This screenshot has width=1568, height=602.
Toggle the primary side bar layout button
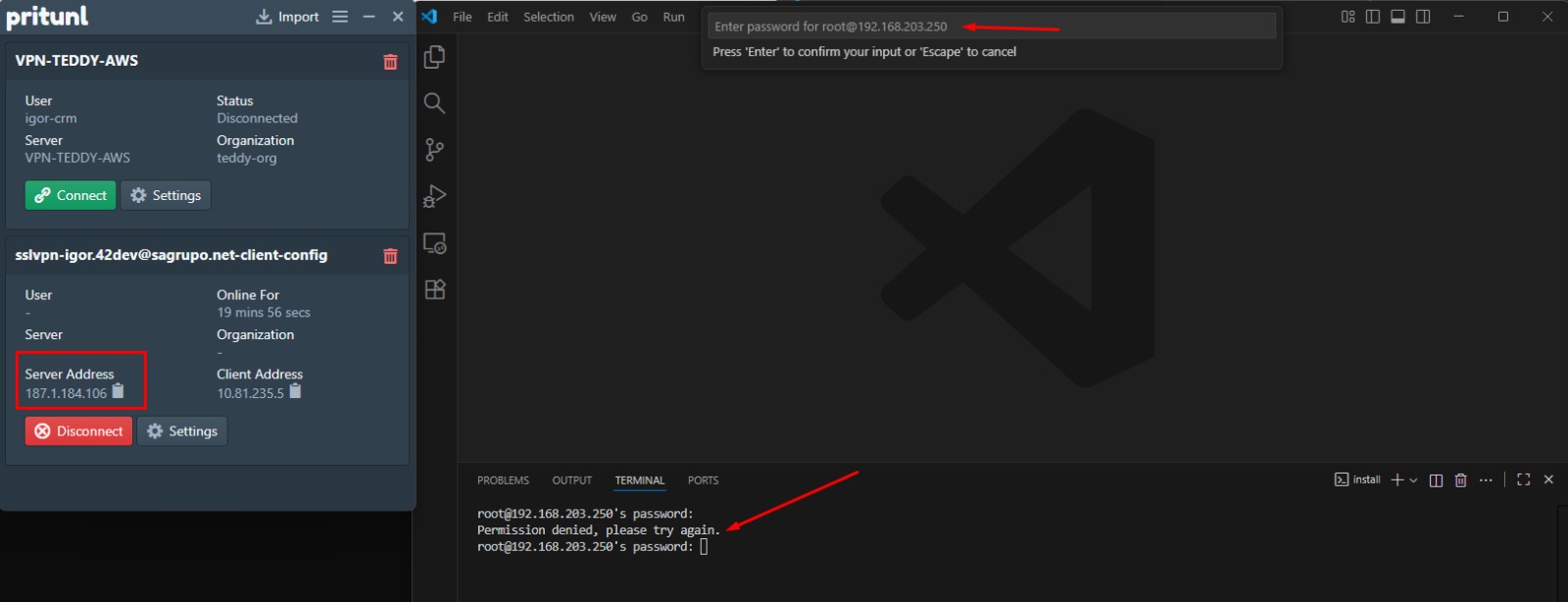1372,17
